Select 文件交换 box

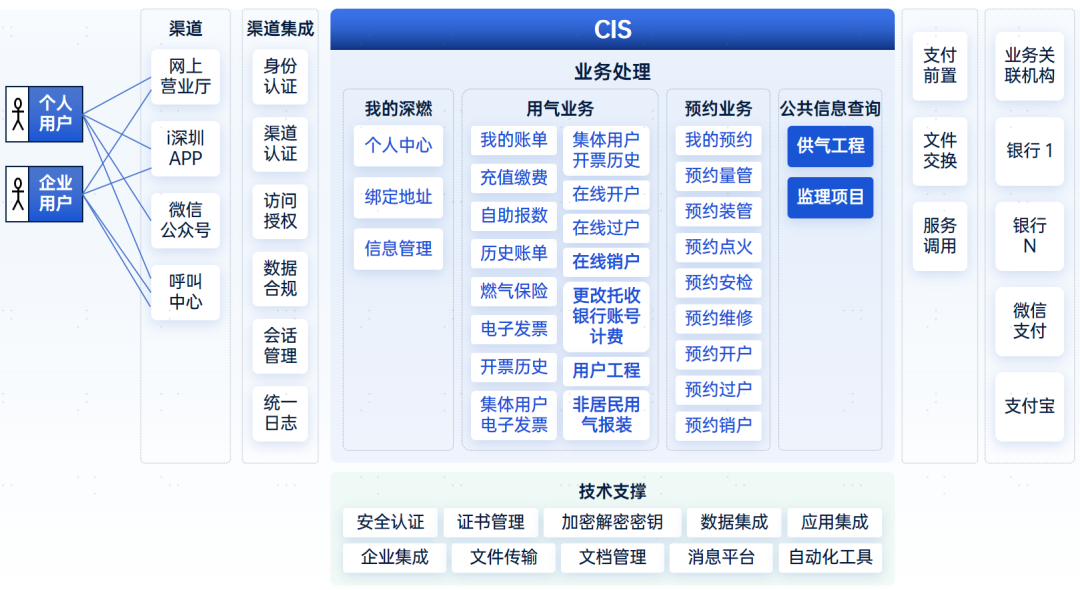[939, 151]
